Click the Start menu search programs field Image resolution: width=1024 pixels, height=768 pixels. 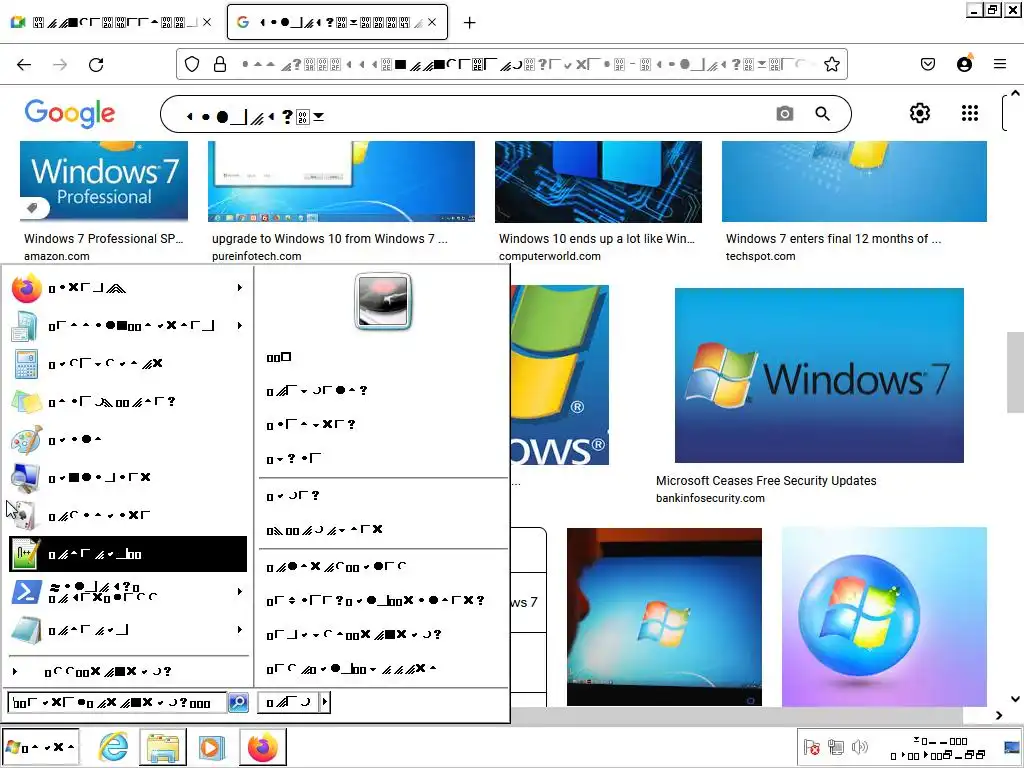118,702
